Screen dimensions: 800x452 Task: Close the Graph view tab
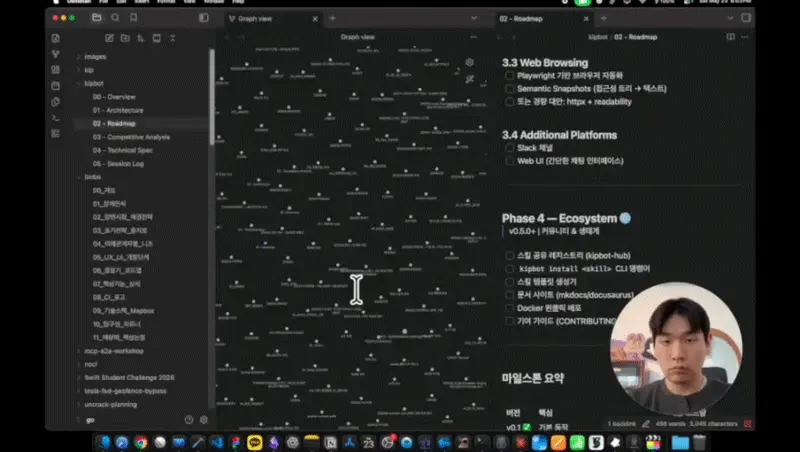click(315, 19)
